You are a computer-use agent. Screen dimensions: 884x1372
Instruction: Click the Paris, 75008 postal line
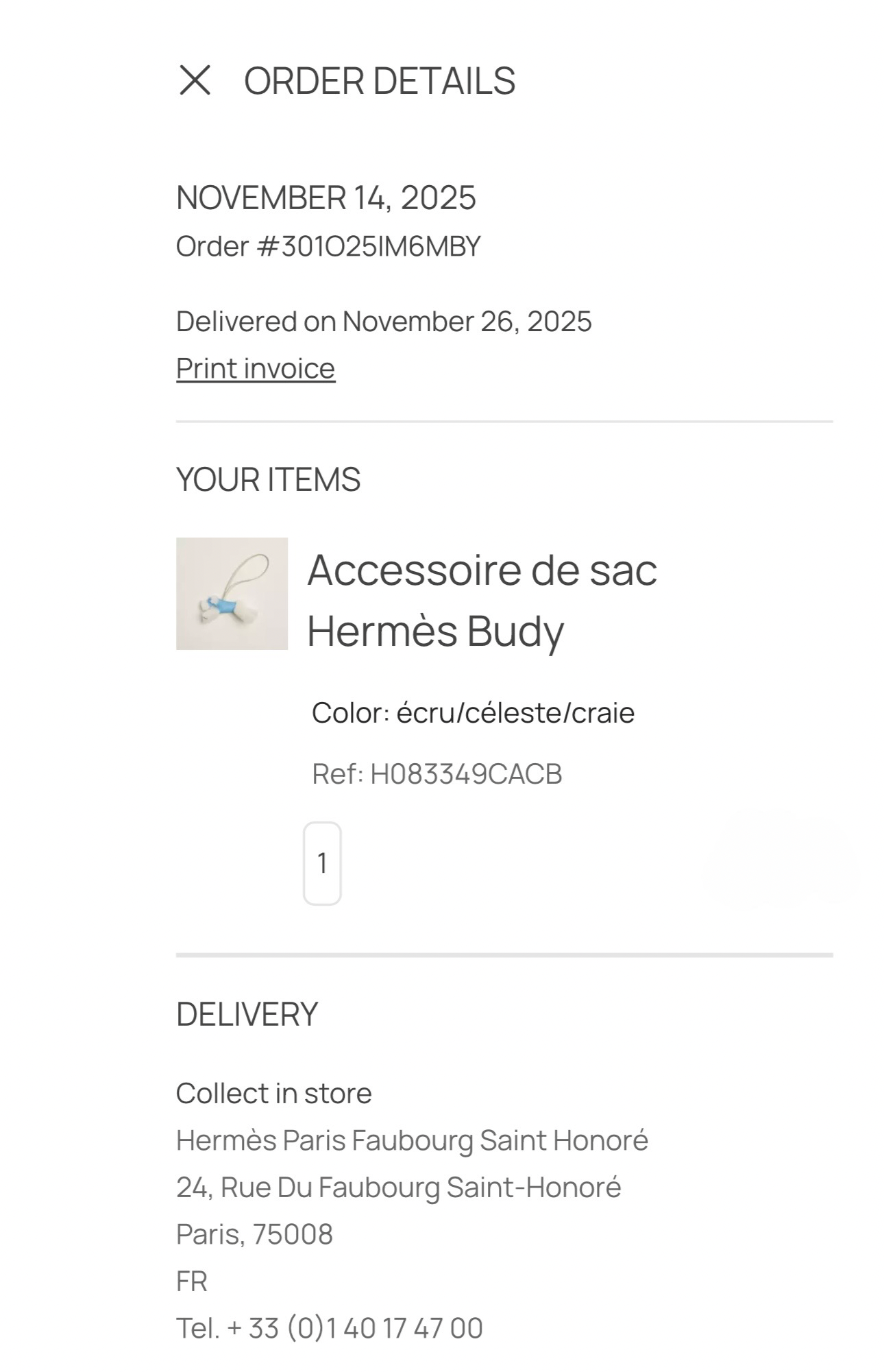254,1234
